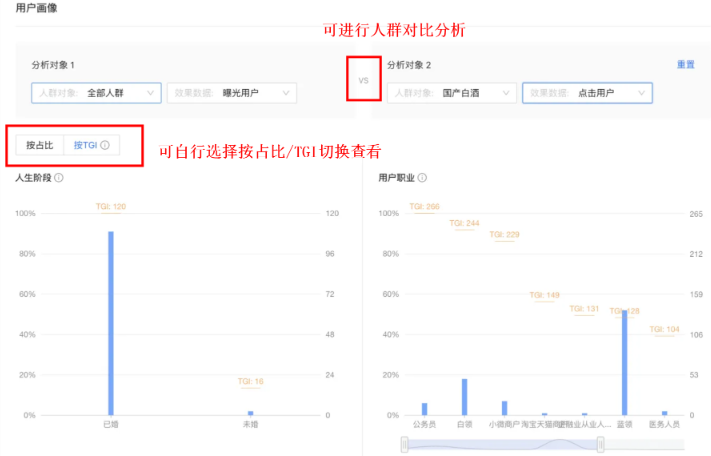The height and width of the screenshot is (456, 711).
Task: Click the 公务员 axis label
Action: (x=424, y=425)
